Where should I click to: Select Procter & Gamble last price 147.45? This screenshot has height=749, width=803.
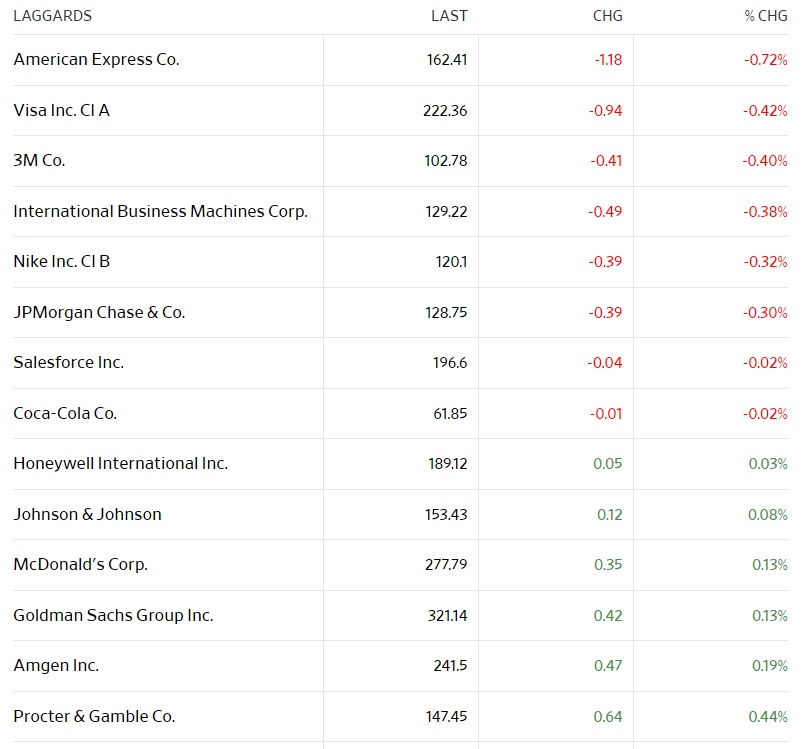pyautogui.click(x=446, y=716)
